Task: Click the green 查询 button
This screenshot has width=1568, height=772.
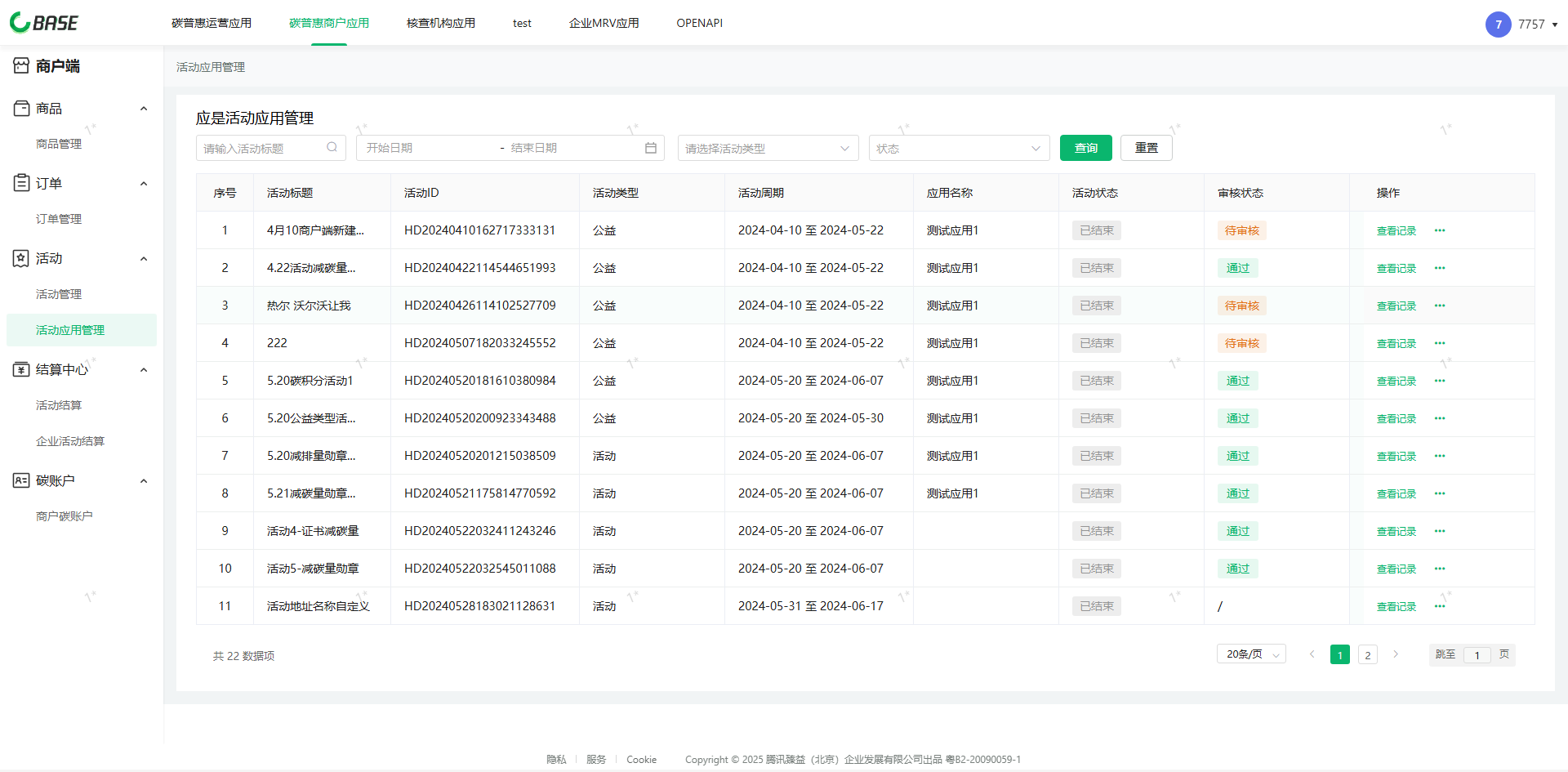Action: tap(1085, 148)
